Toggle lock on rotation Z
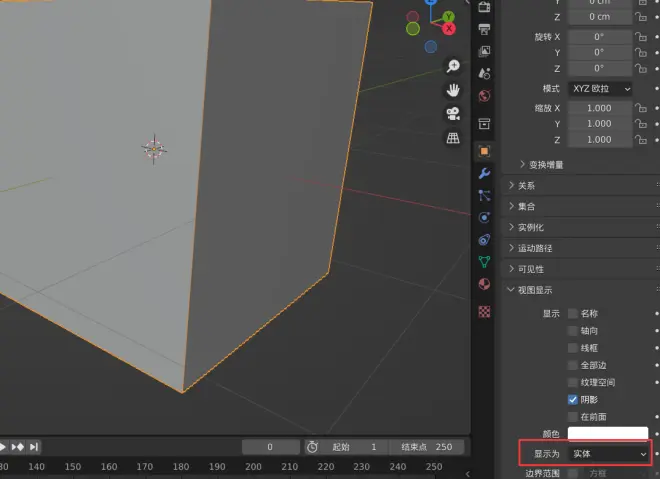The width and height of the screenshot is (660, 479). (x=641, y=68)
